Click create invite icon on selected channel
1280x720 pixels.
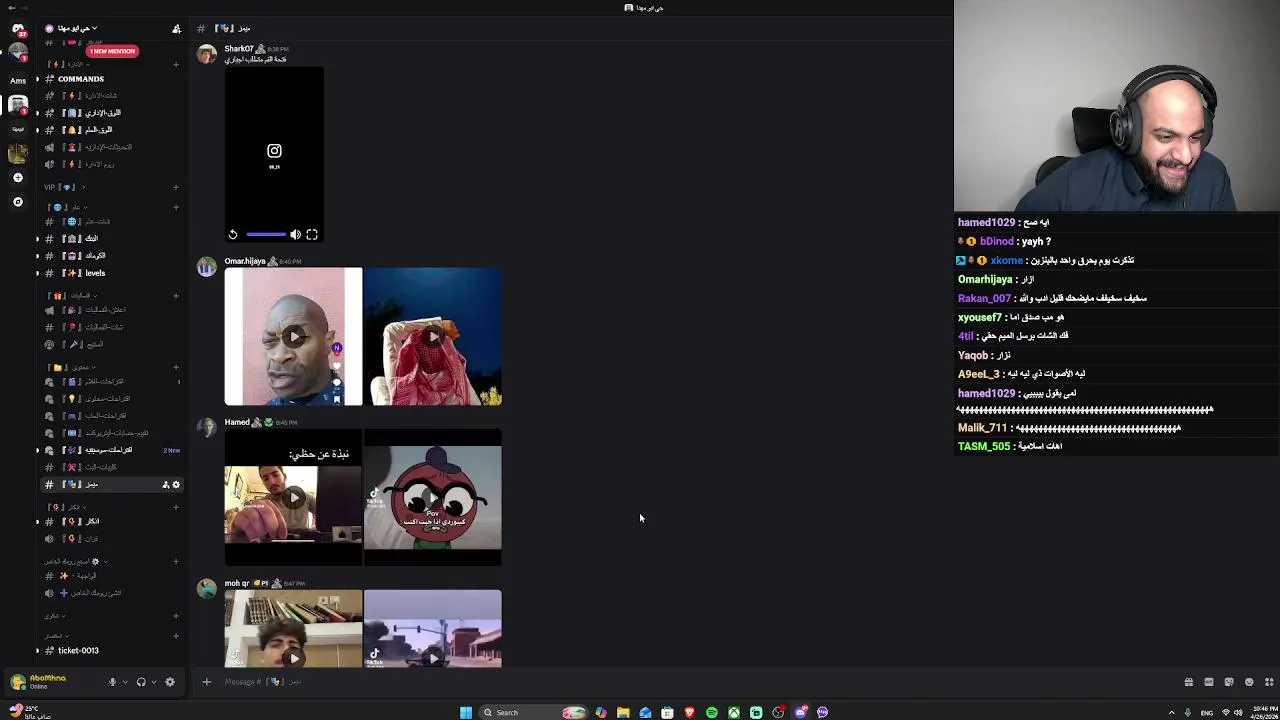pos(165,485)
